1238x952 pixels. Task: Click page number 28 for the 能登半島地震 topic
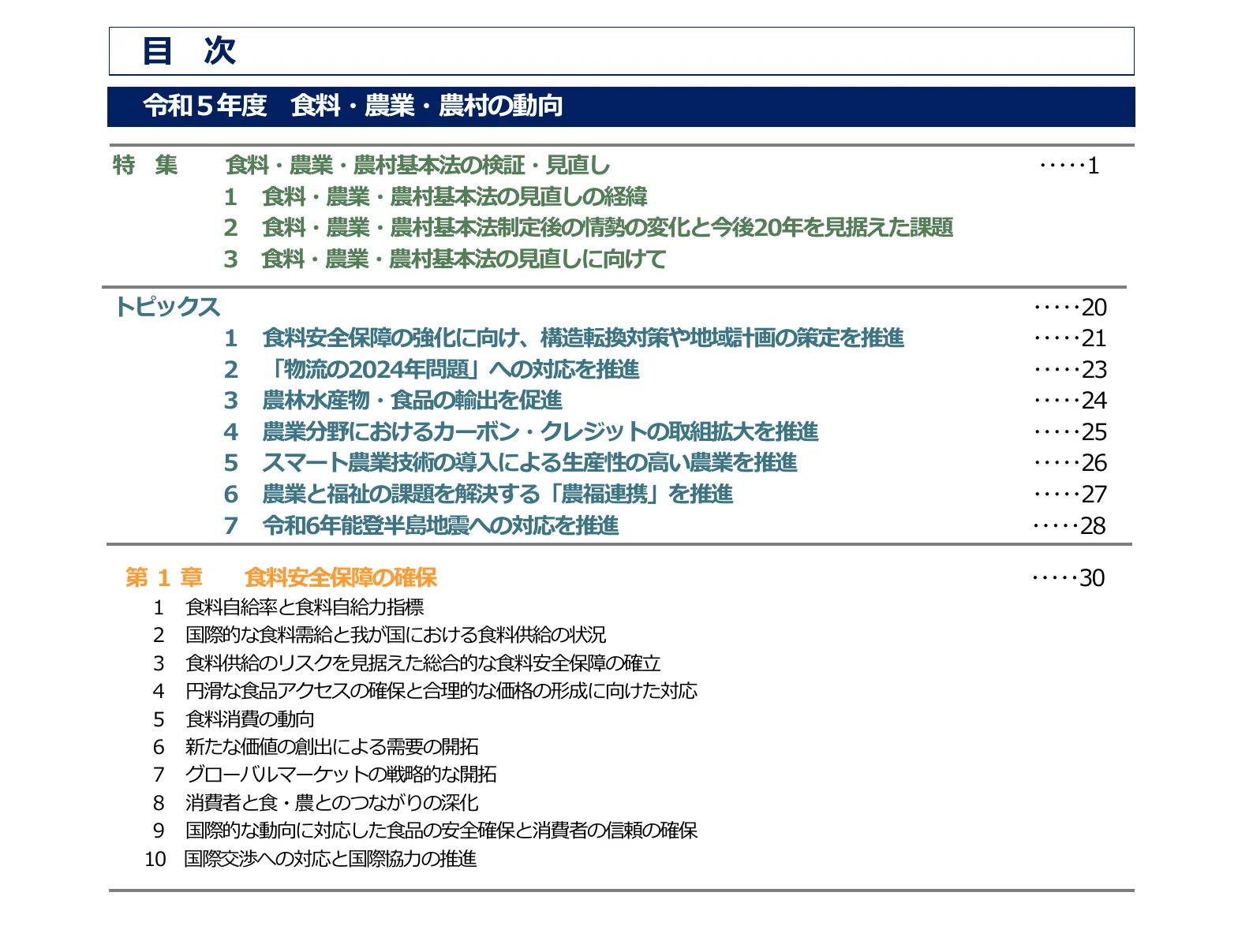pos(1092,526)
